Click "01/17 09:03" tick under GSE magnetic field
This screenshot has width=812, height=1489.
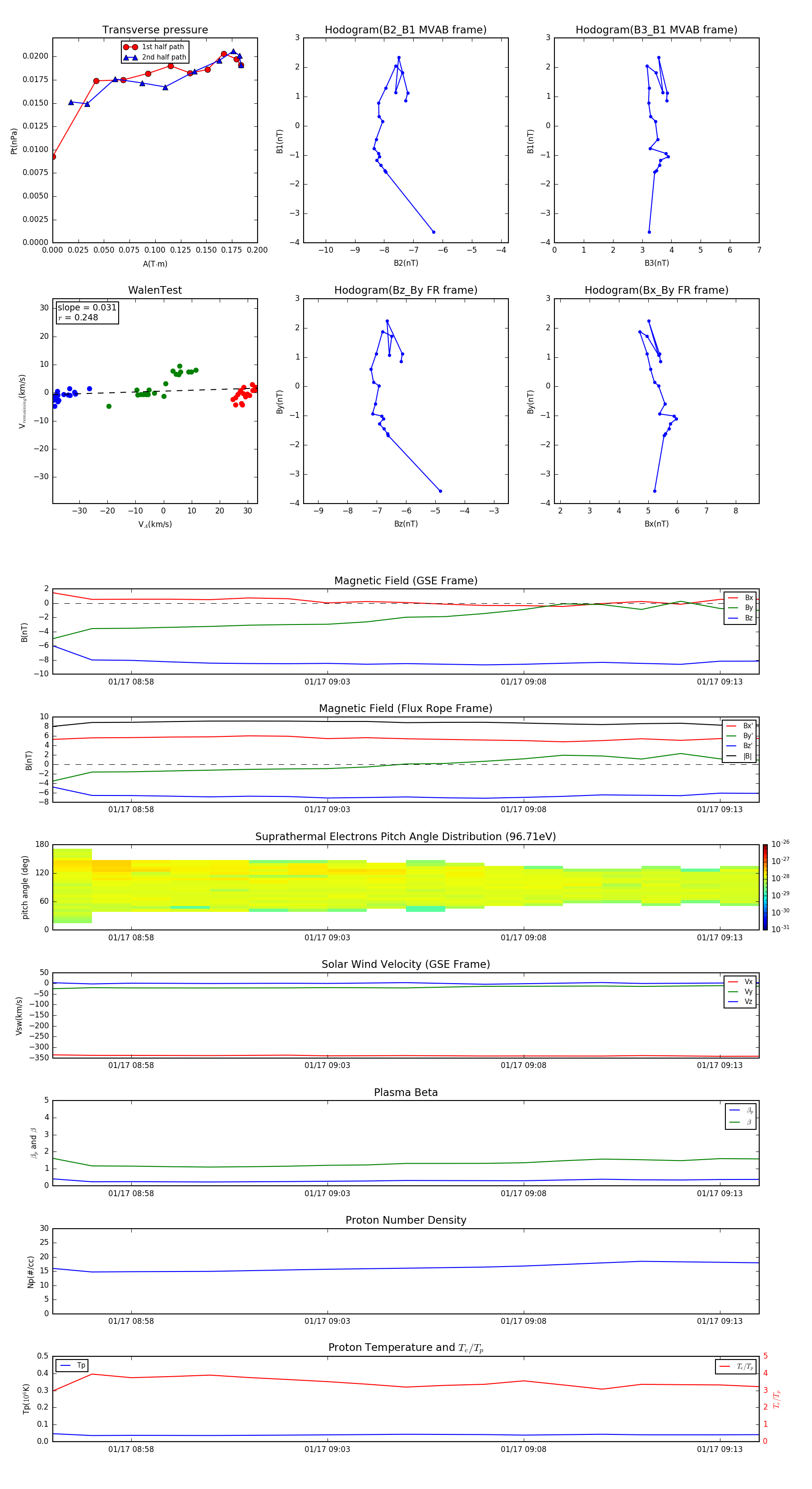[327, 681]
